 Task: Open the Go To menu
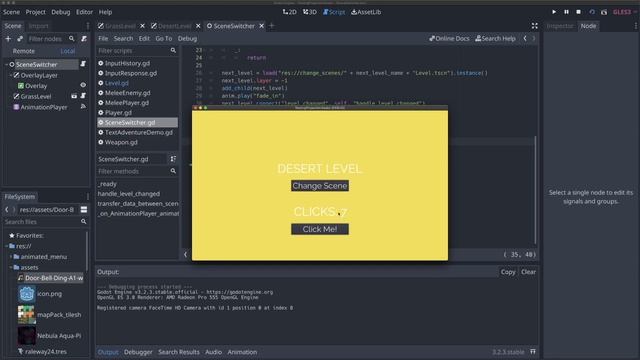[164, 38]
